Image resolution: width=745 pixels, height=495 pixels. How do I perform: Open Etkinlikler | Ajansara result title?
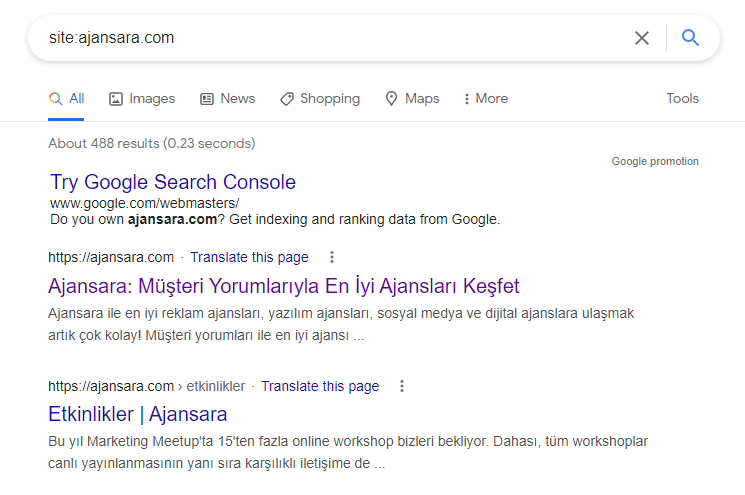pyautogui.click(x=138, y=414)
